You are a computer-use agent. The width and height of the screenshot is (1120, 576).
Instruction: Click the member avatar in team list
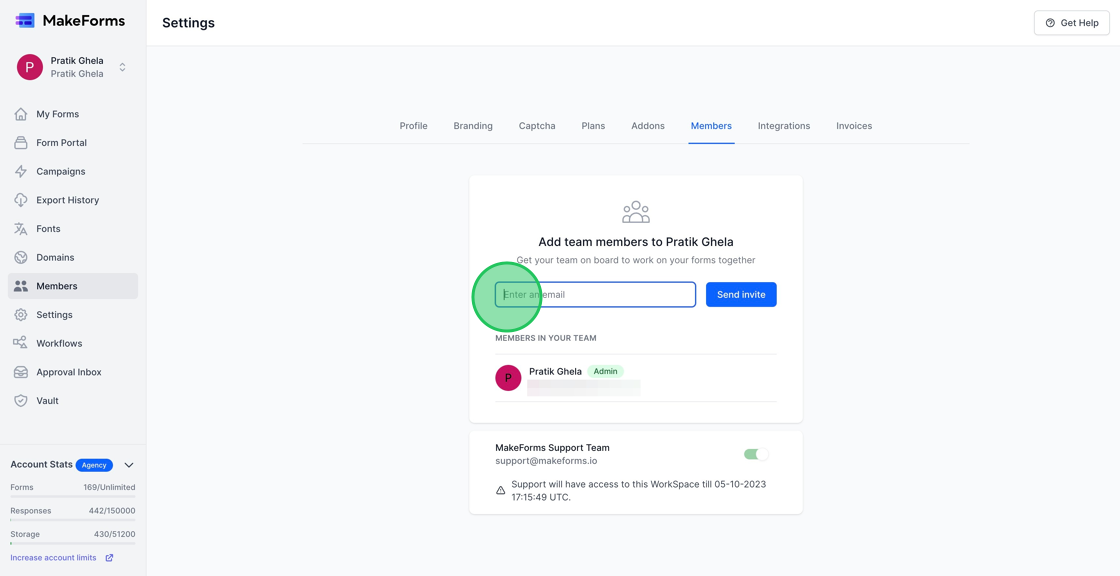pos(508,377)
